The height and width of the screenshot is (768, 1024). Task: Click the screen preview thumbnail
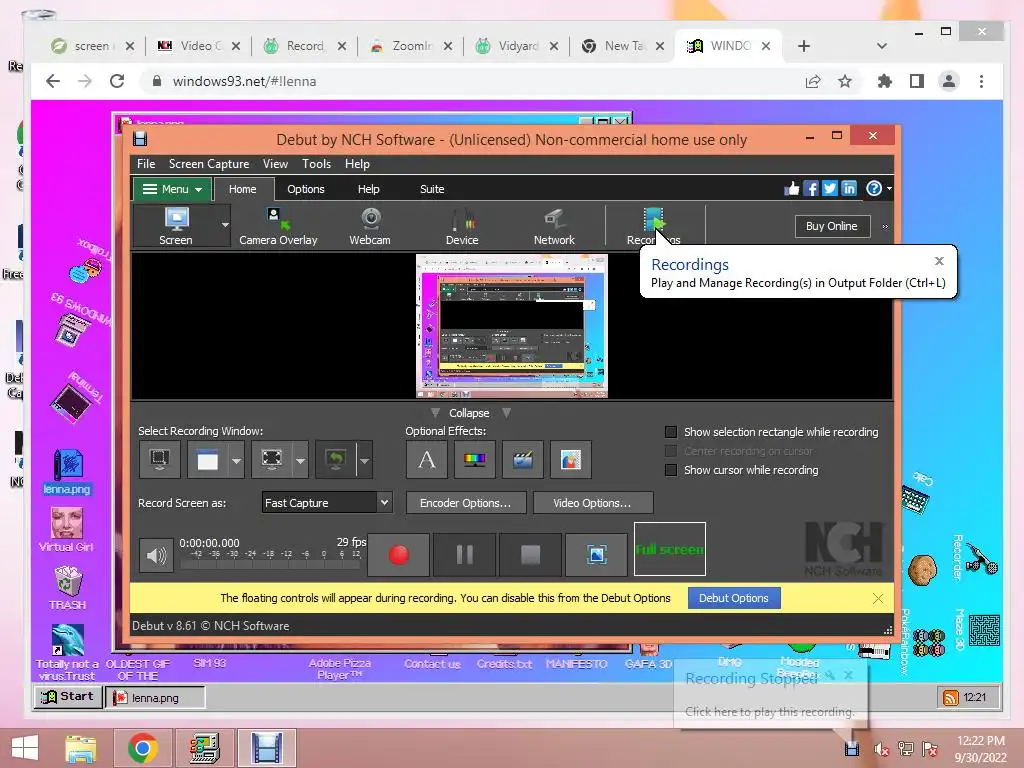pyautogui.click(x=512, y=326)
